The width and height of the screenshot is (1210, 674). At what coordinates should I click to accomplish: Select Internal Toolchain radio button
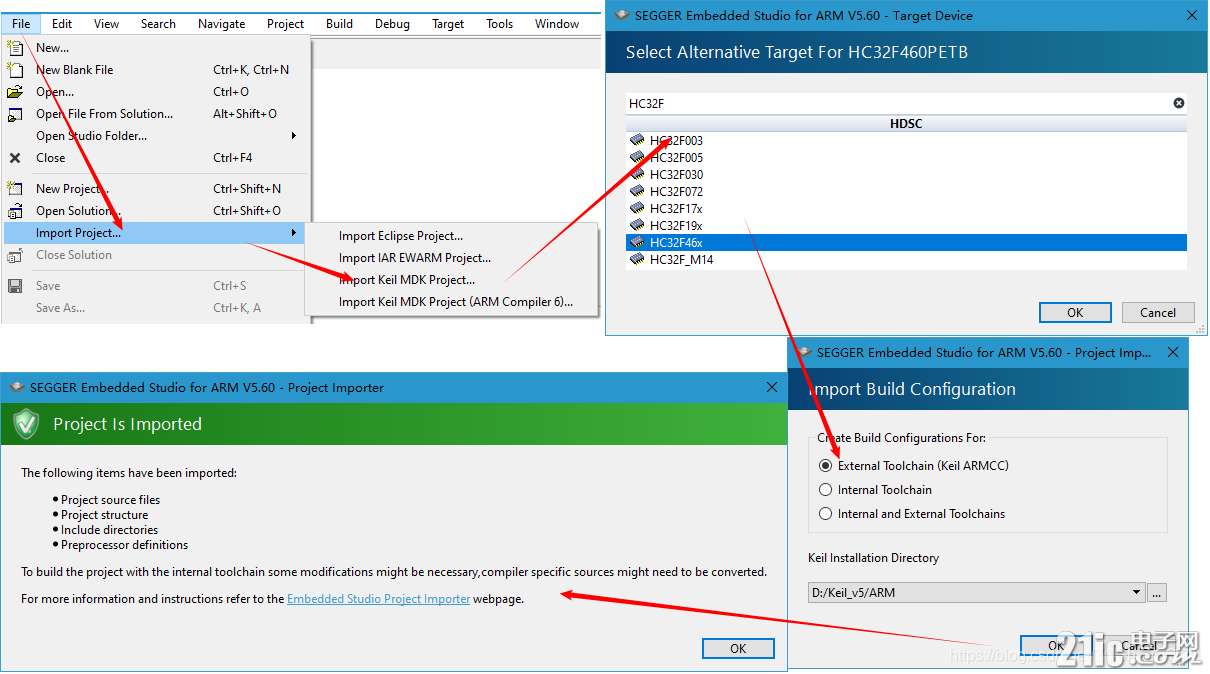[x=825, y=490]
